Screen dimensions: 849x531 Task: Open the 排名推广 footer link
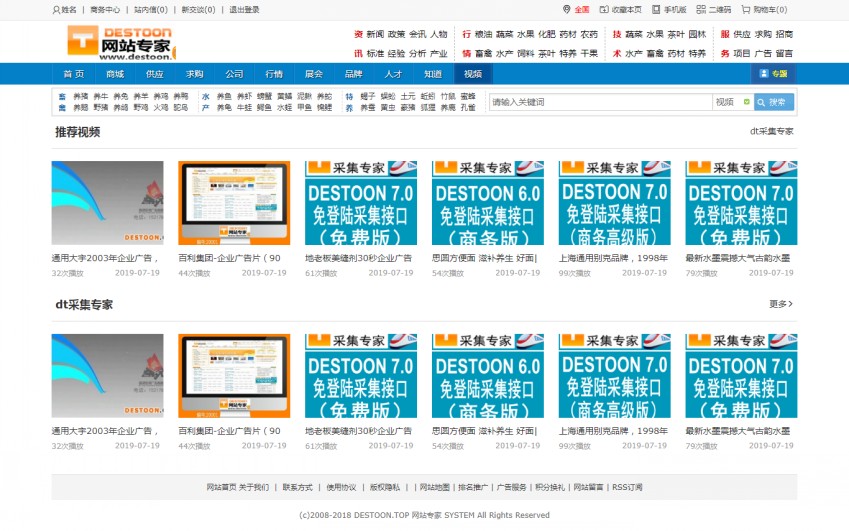473,487
